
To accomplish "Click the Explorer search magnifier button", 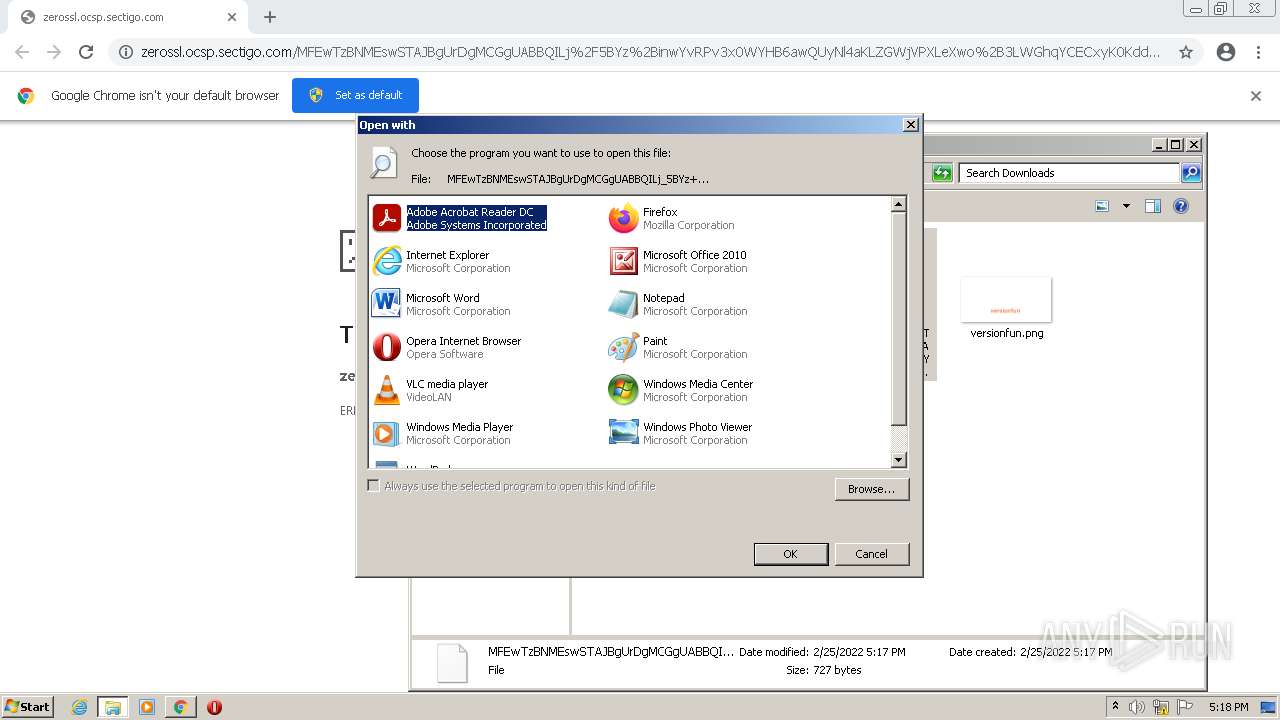I will coord(1190,173).
